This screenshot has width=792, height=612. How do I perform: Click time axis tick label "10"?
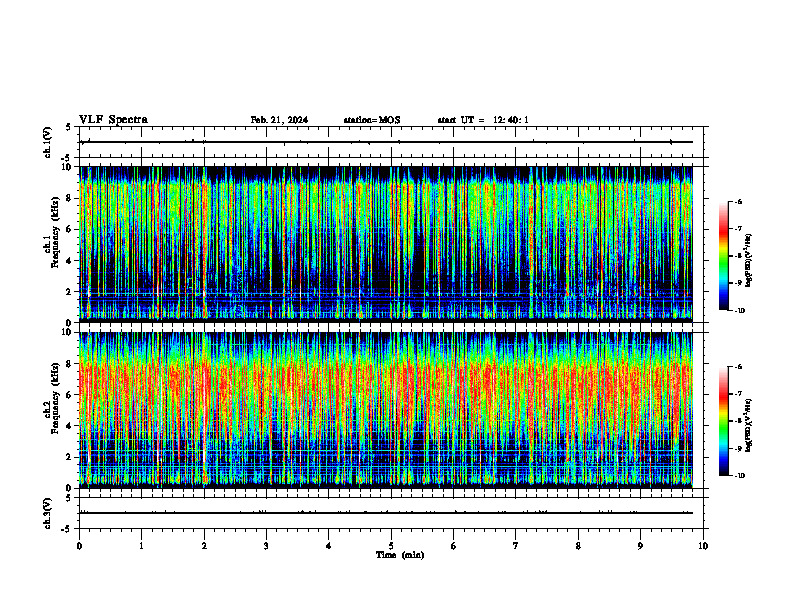pos(703,546)
